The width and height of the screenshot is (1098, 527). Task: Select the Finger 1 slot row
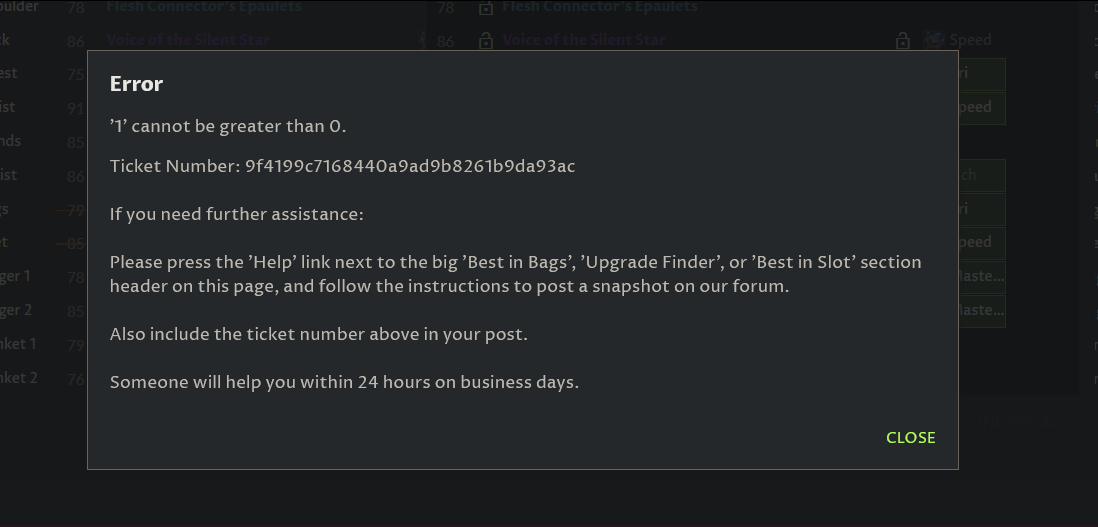[16, 276]
